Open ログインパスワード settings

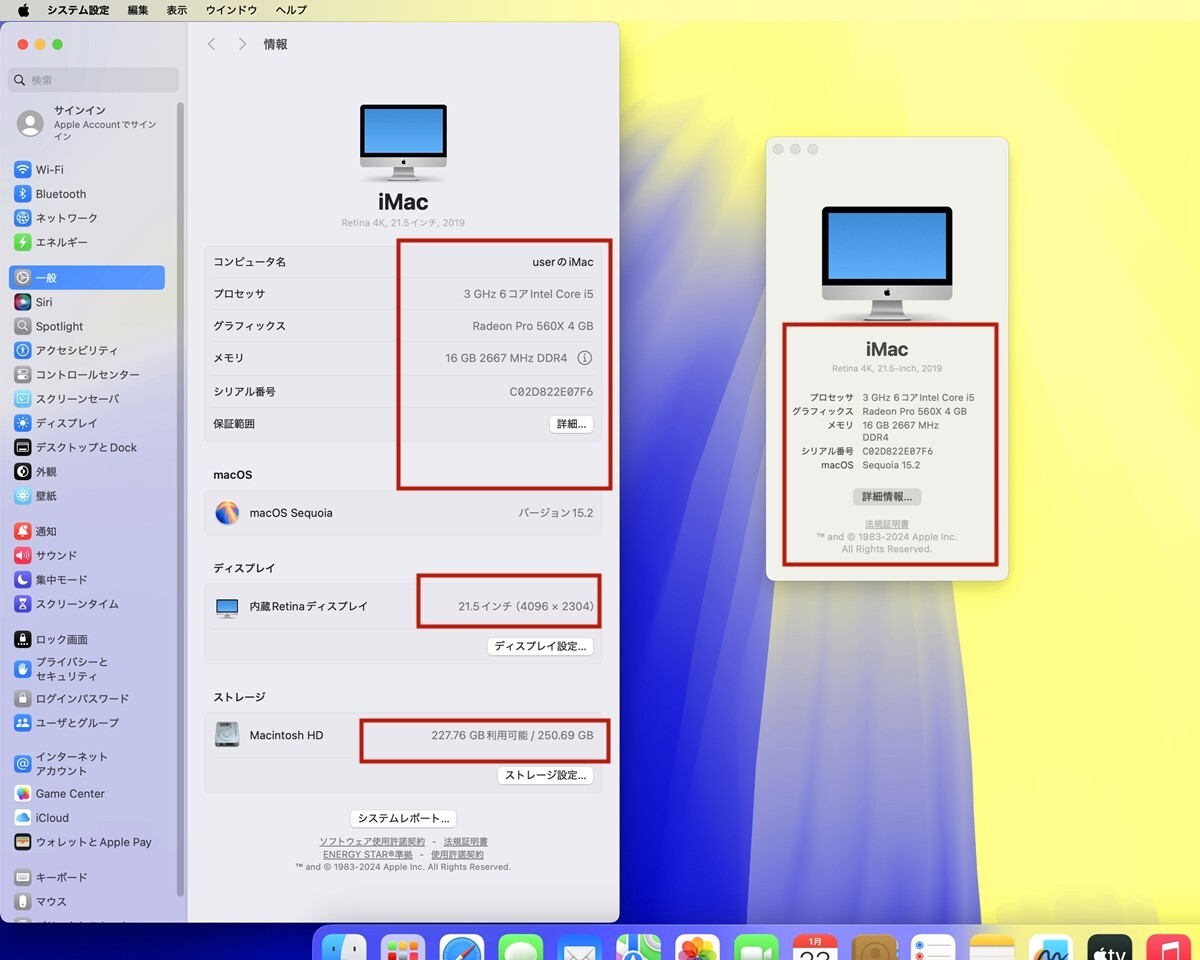[87, 698]
